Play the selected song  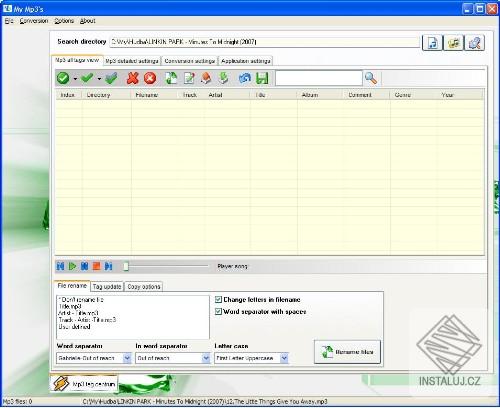coord(72,266)
